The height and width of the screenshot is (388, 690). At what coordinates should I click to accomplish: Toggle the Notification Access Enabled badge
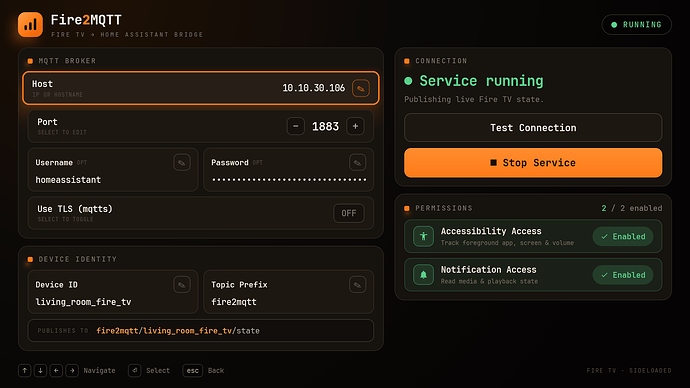(623, 275)
